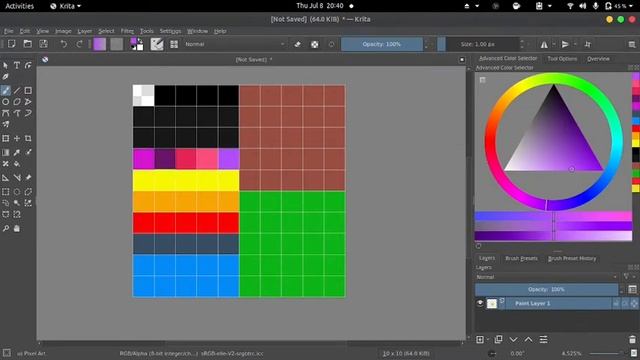Switch to the Tool Options tab
Viewport: 640px width, 360px height.
coord(562,59)
